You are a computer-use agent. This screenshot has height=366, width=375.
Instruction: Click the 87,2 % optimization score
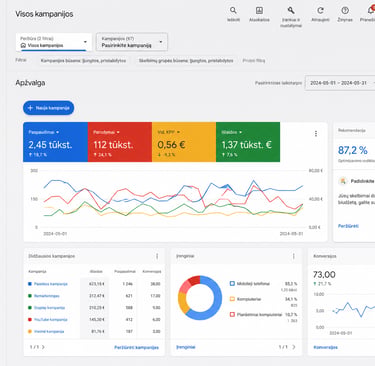click(x=353, y=150)
